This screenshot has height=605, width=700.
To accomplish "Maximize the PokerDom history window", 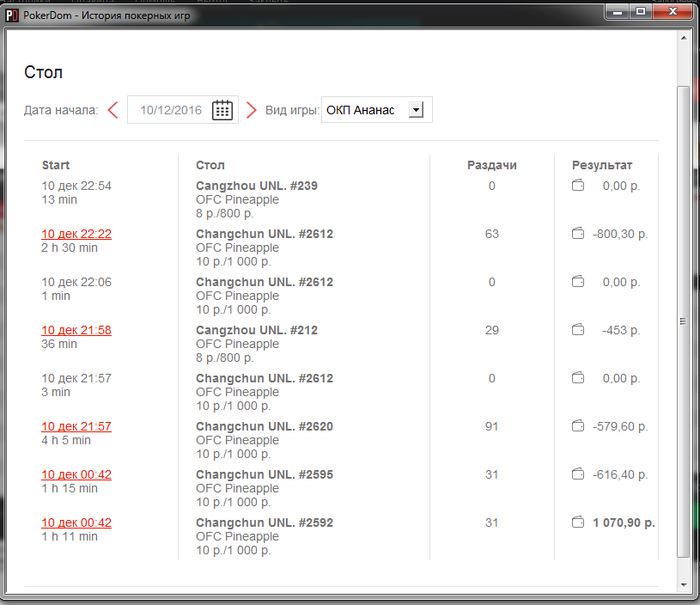I will coord(641,12).
